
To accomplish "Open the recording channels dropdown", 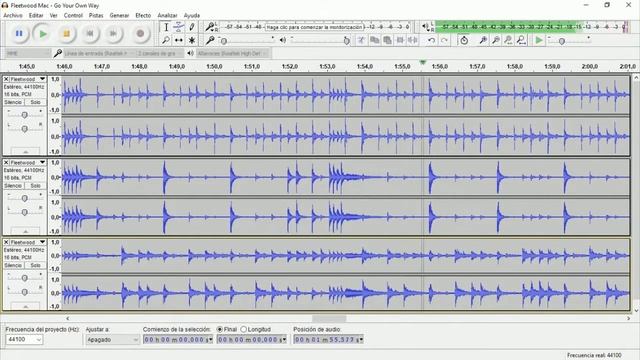I will pyautogui.click(x=160, y=53).
